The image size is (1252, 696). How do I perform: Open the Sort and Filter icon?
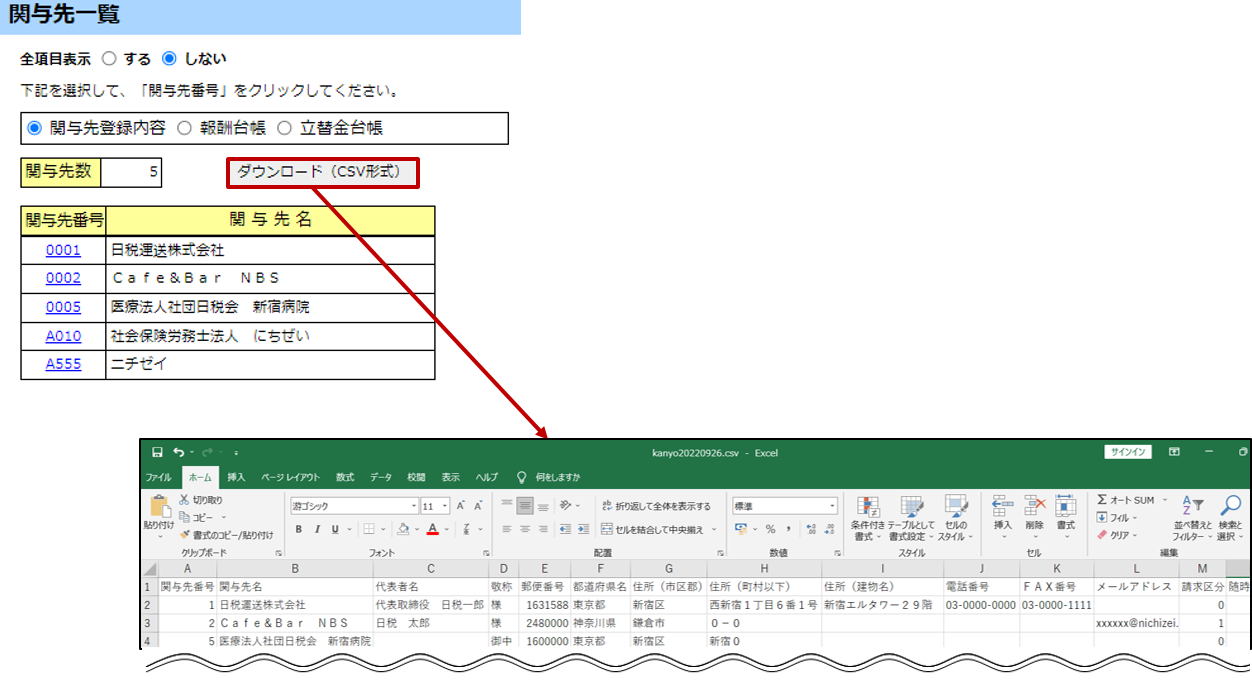click(1192, 507)
